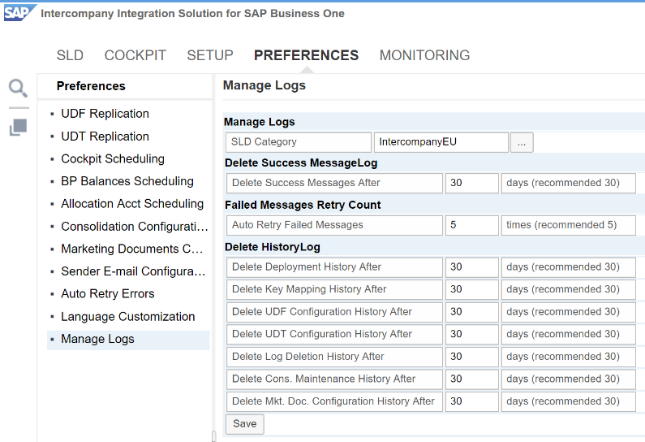
Task: Select the MONITORING tab
Action: point(424,55)
